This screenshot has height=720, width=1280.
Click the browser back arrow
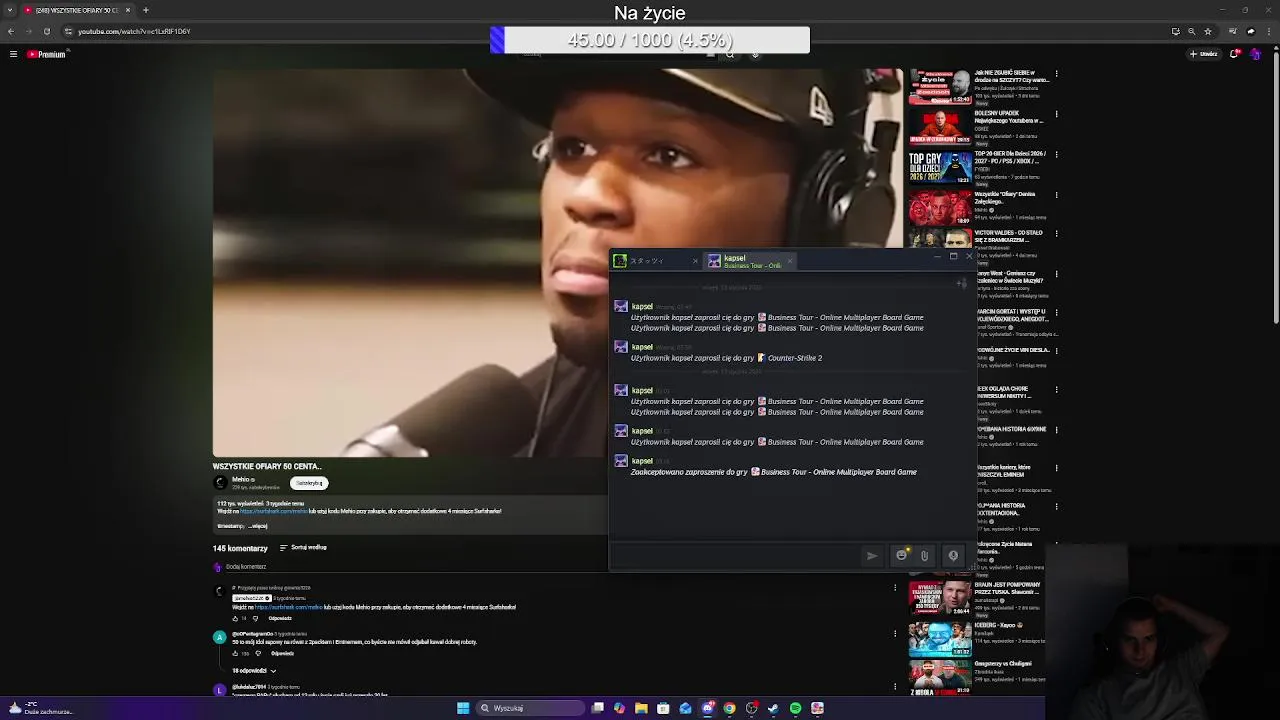tap(11, 31)
